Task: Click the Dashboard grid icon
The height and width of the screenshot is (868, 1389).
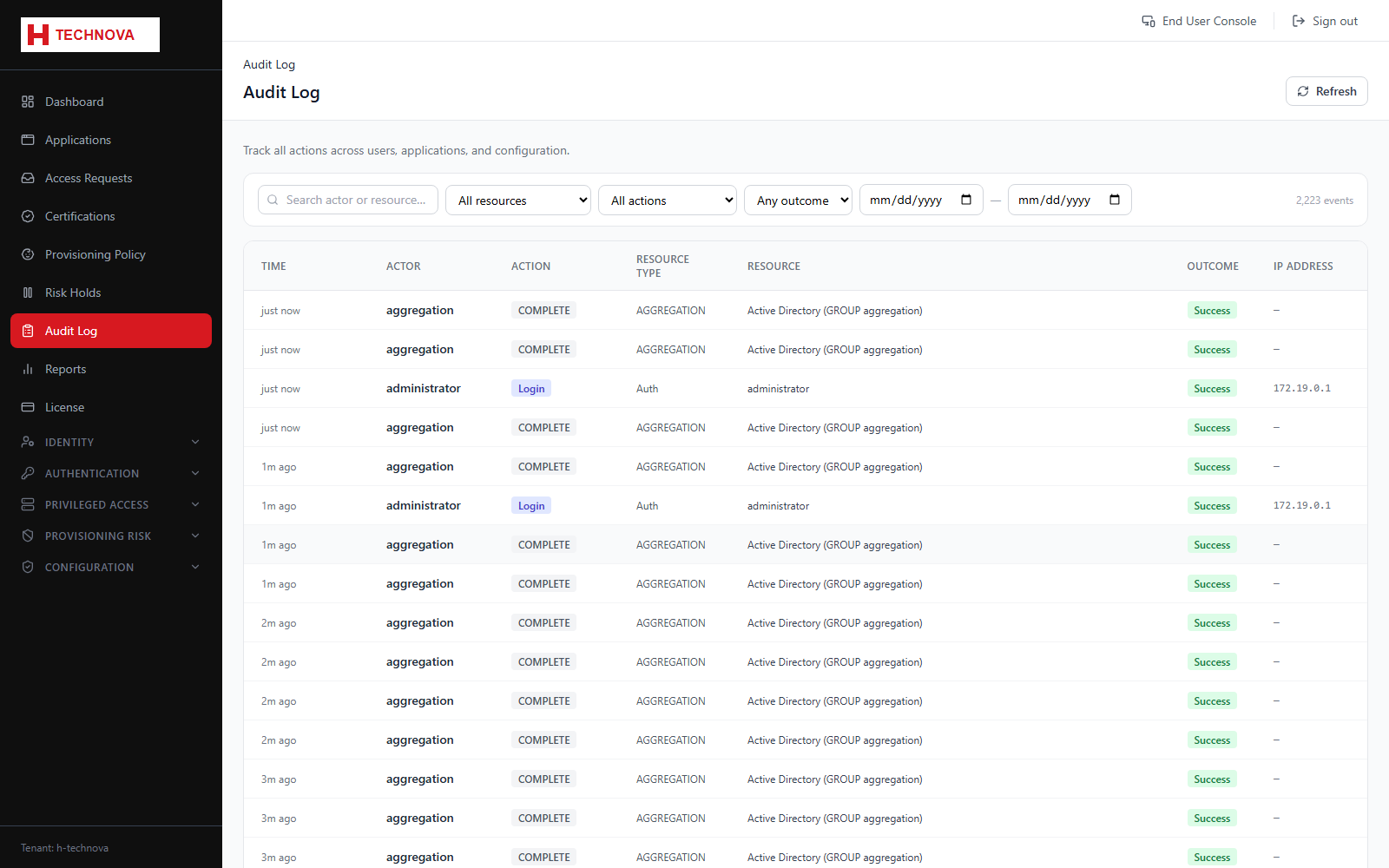Action: pyautogui.click(x=28, y=102)
